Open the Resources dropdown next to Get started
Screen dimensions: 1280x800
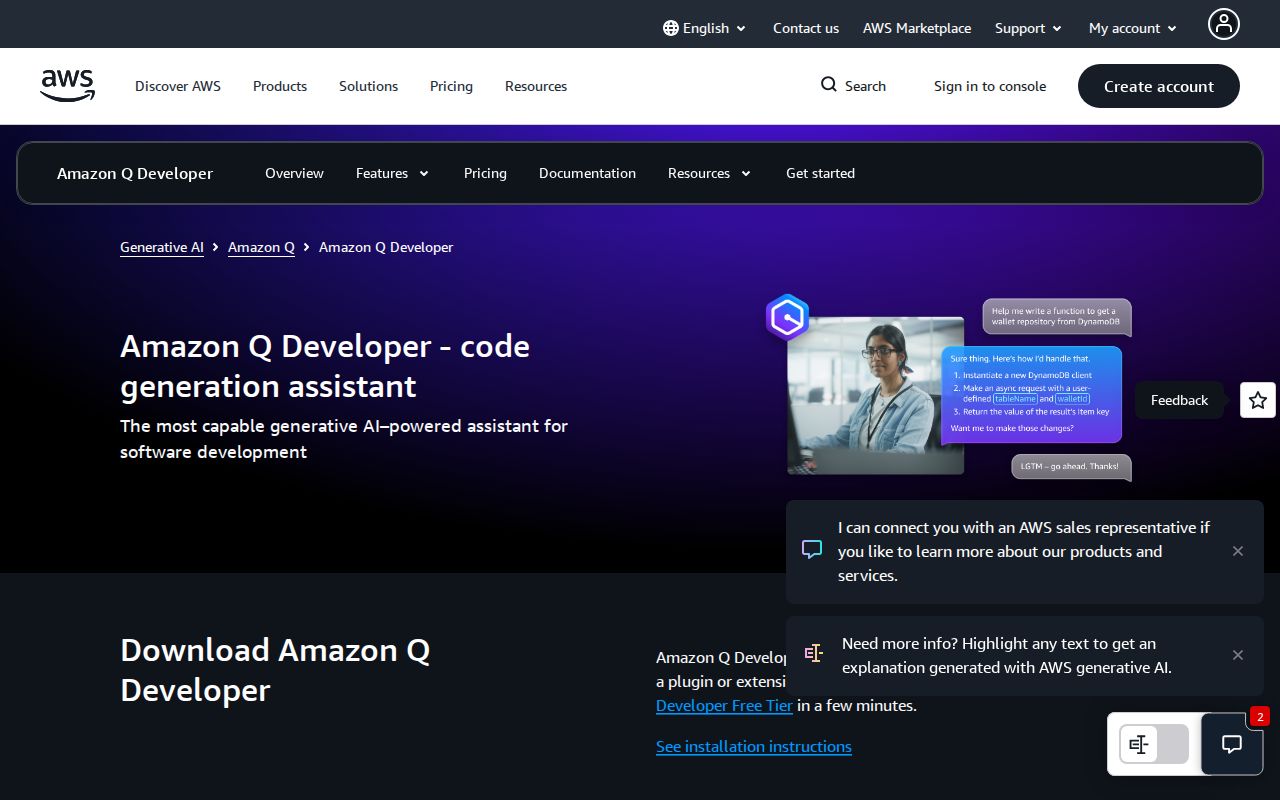pyautogui.click(x=709, y=173)
